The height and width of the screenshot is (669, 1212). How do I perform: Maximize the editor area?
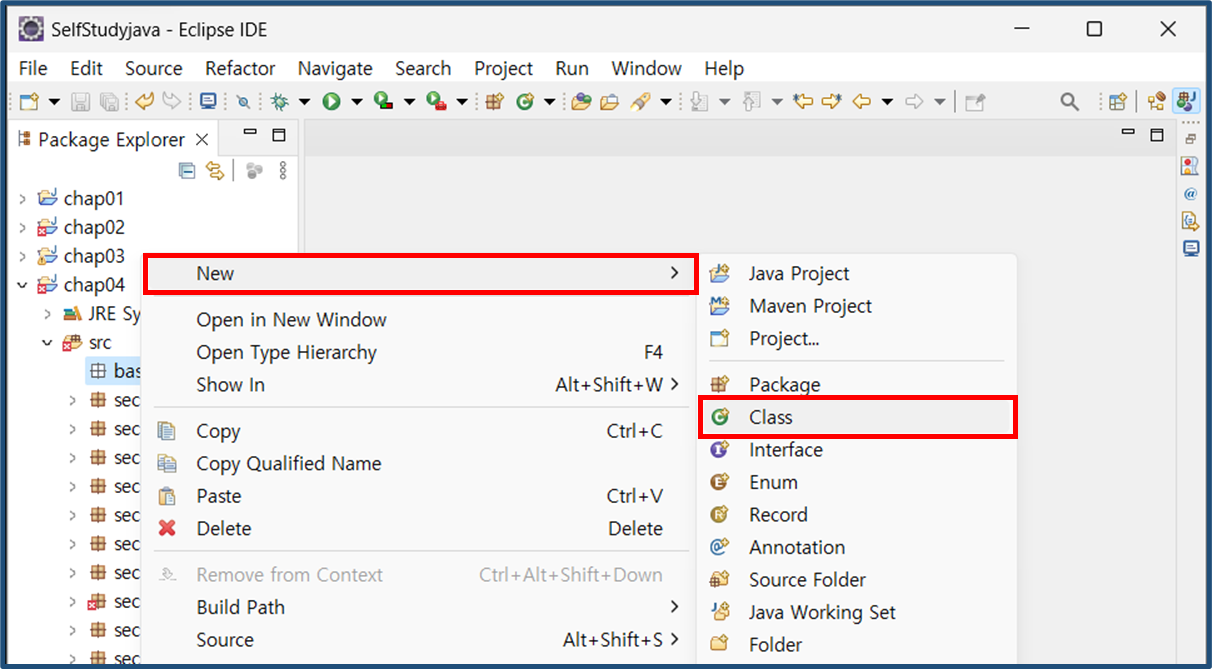(x=1157, y=135)
